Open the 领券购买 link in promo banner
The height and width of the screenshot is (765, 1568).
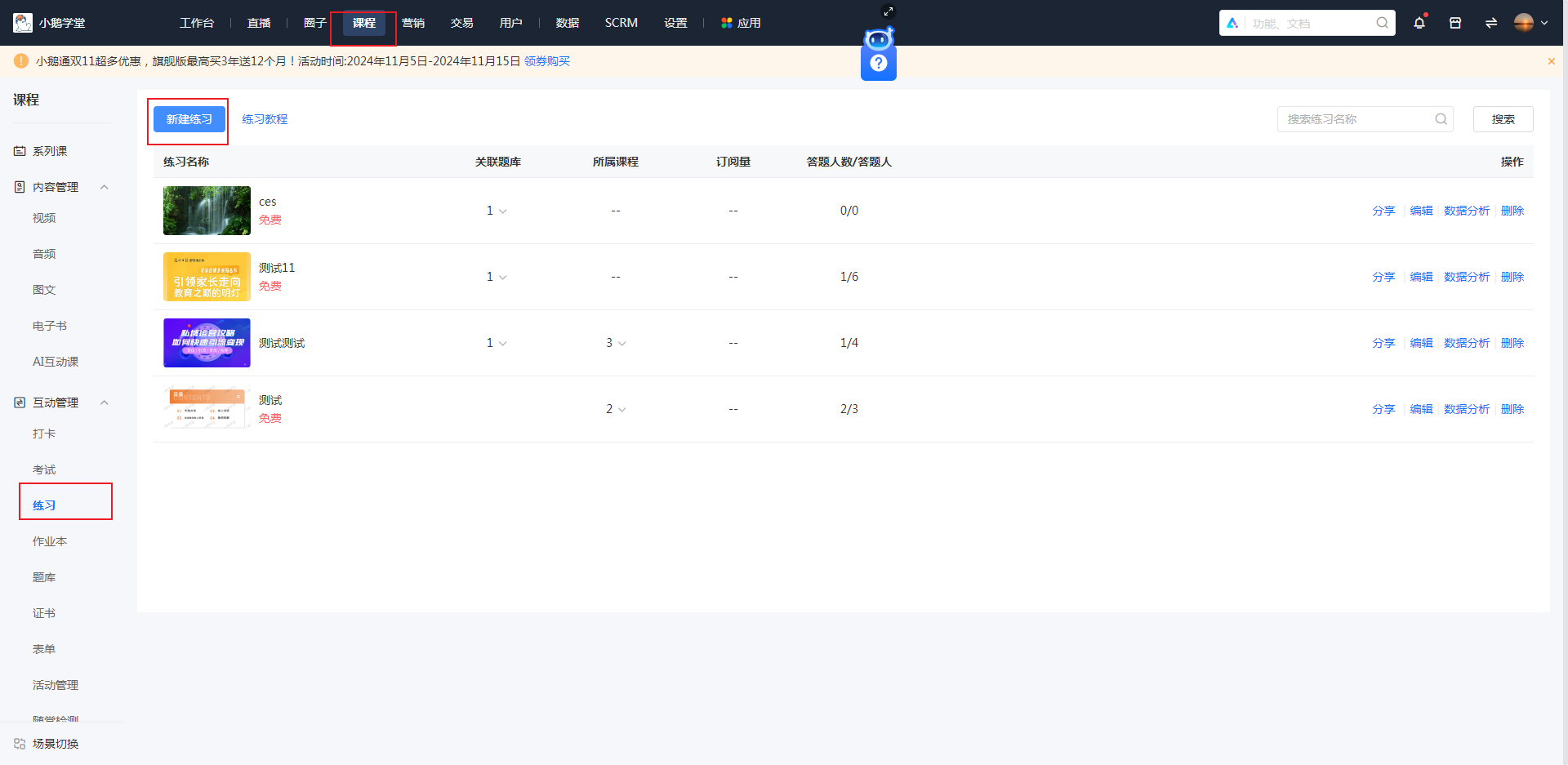(546, 60)
